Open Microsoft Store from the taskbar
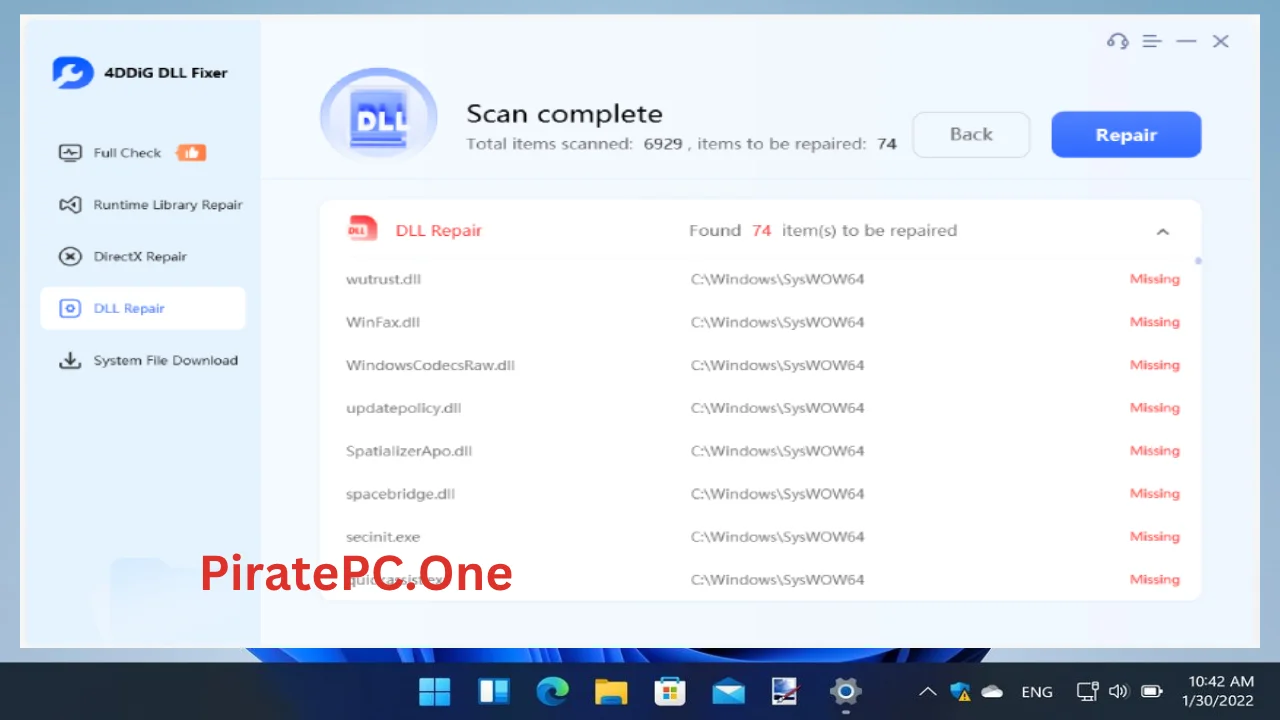 click(669, 691)
